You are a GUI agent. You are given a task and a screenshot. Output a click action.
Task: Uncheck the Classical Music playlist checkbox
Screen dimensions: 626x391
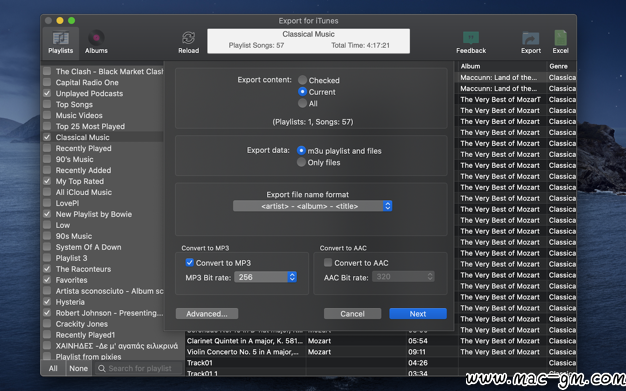tap(47, 137)
